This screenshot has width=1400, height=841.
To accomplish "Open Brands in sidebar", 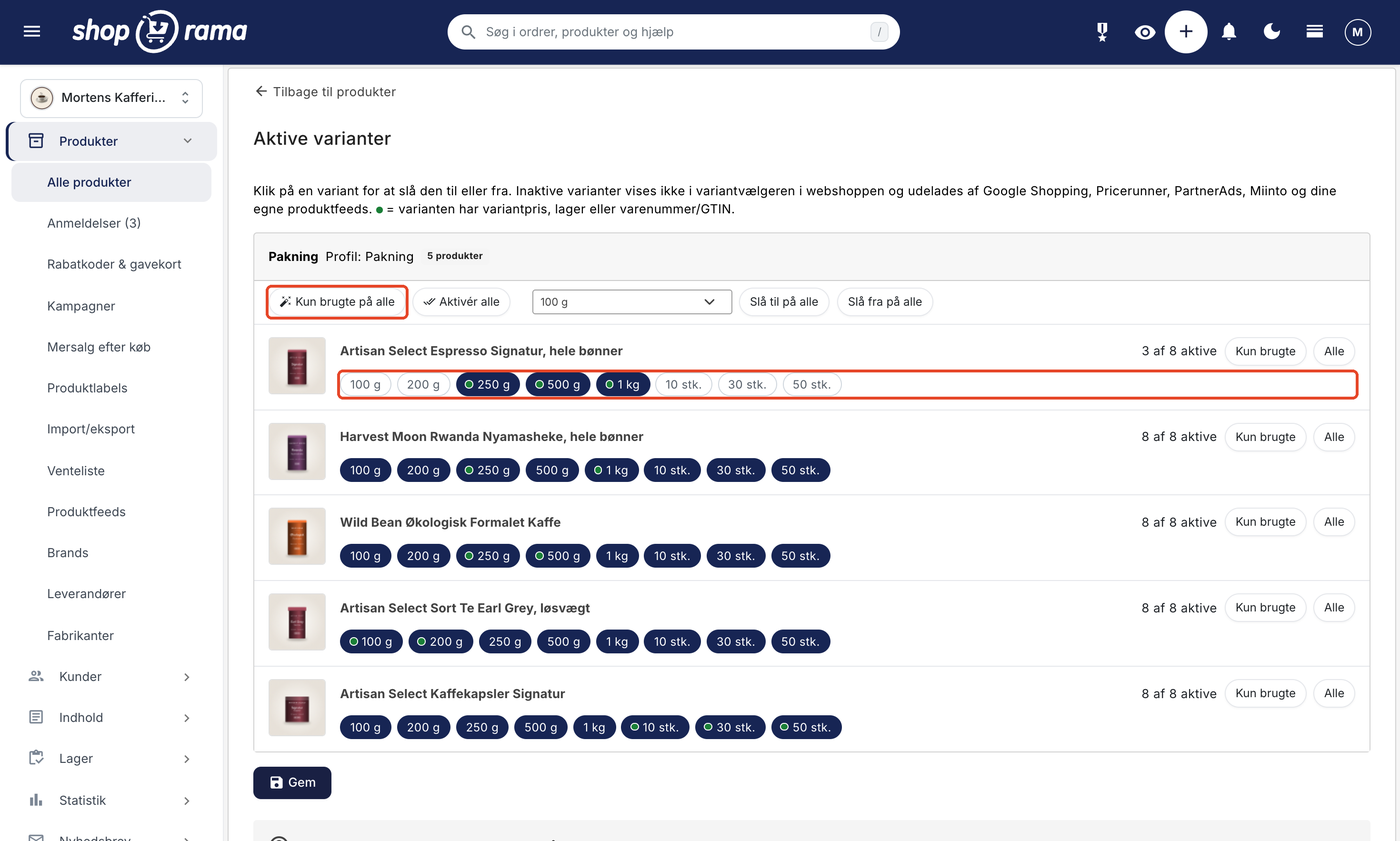I will click(68, 552).
